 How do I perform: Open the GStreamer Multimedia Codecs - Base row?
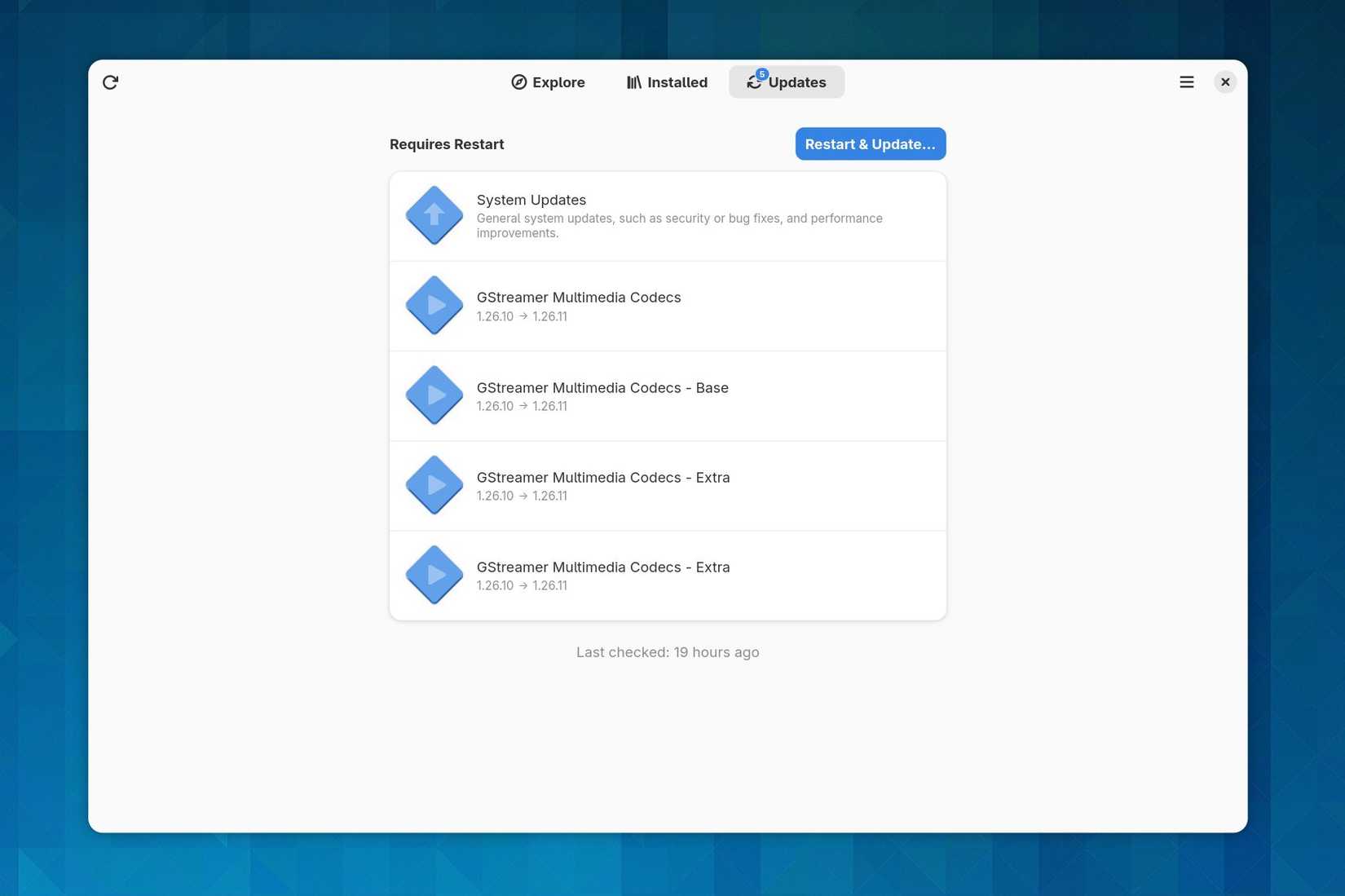pos(668,396)
